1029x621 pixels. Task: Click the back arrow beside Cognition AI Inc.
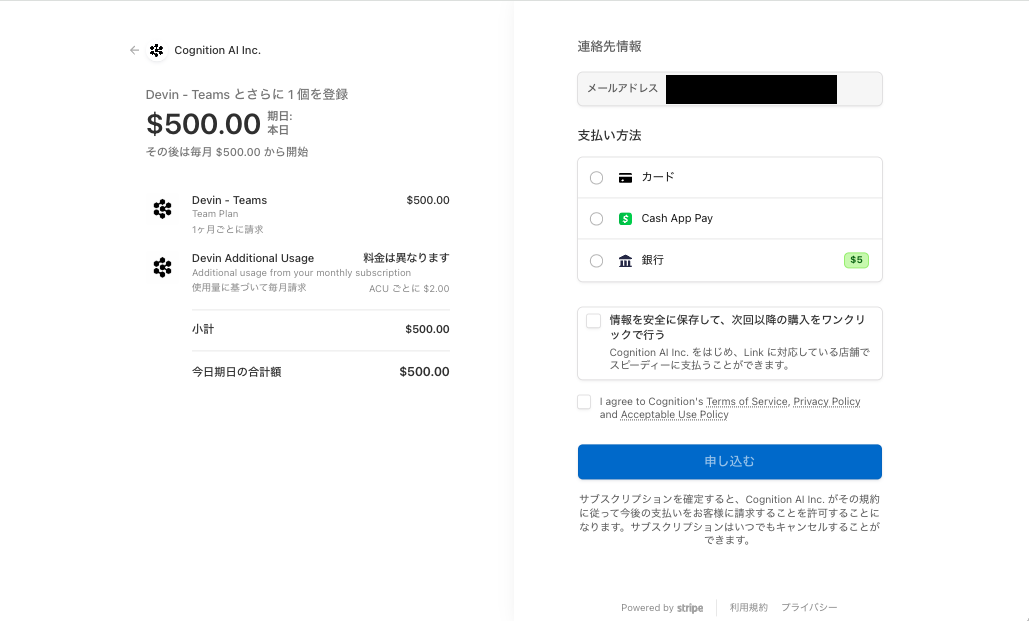135,51
